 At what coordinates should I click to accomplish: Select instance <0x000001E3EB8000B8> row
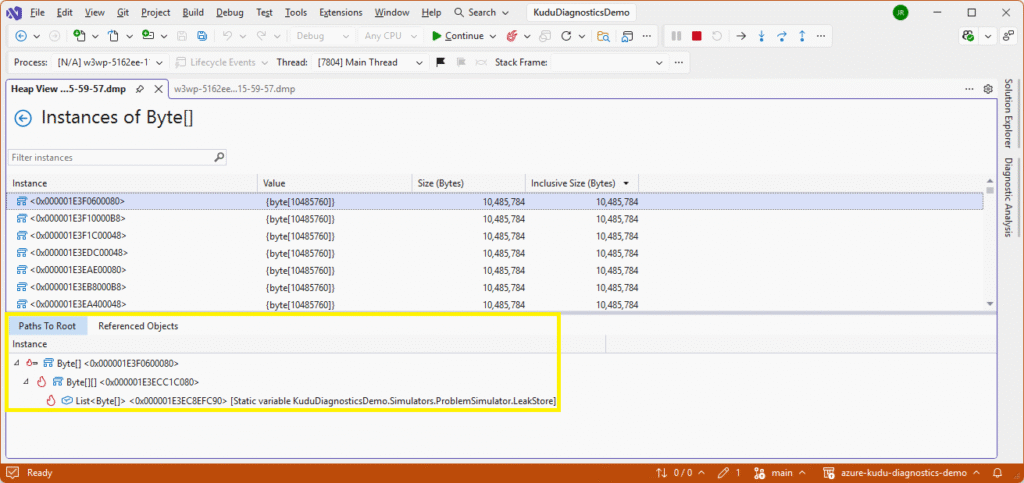(494, 286)
